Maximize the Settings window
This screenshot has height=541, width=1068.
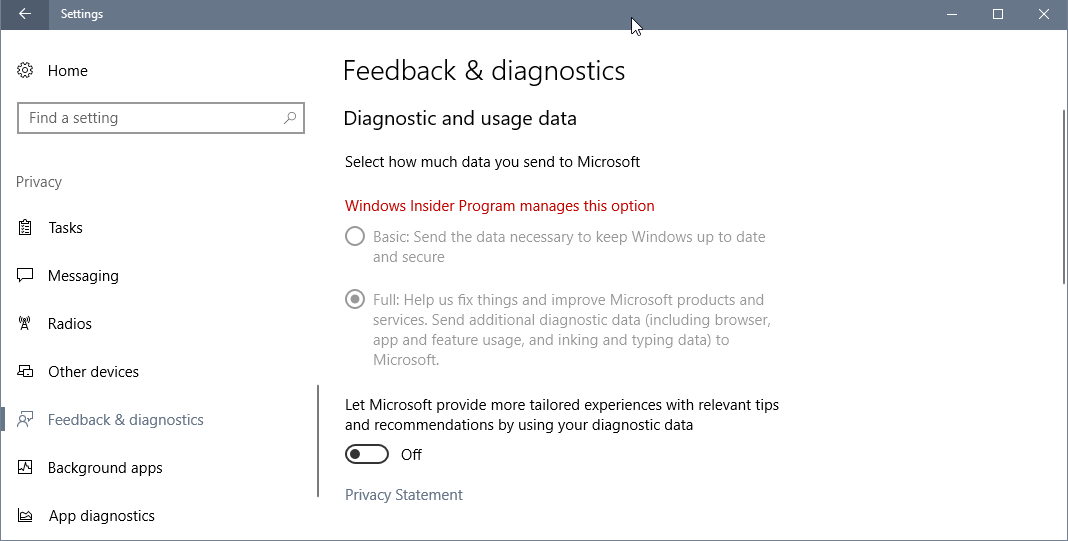(998, 14)
